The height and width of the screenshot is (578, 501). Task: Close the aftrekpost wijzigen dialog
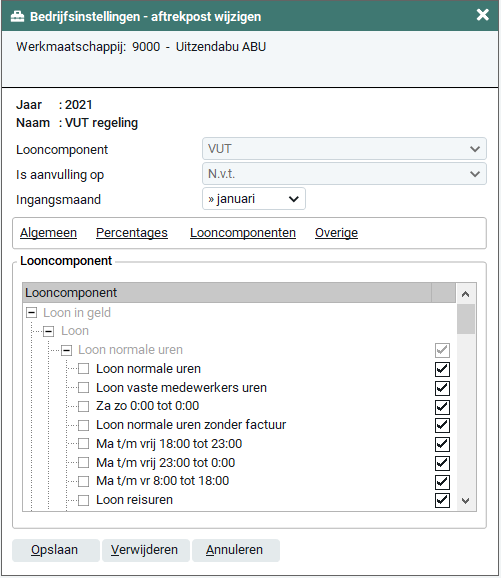click(483, 15)
